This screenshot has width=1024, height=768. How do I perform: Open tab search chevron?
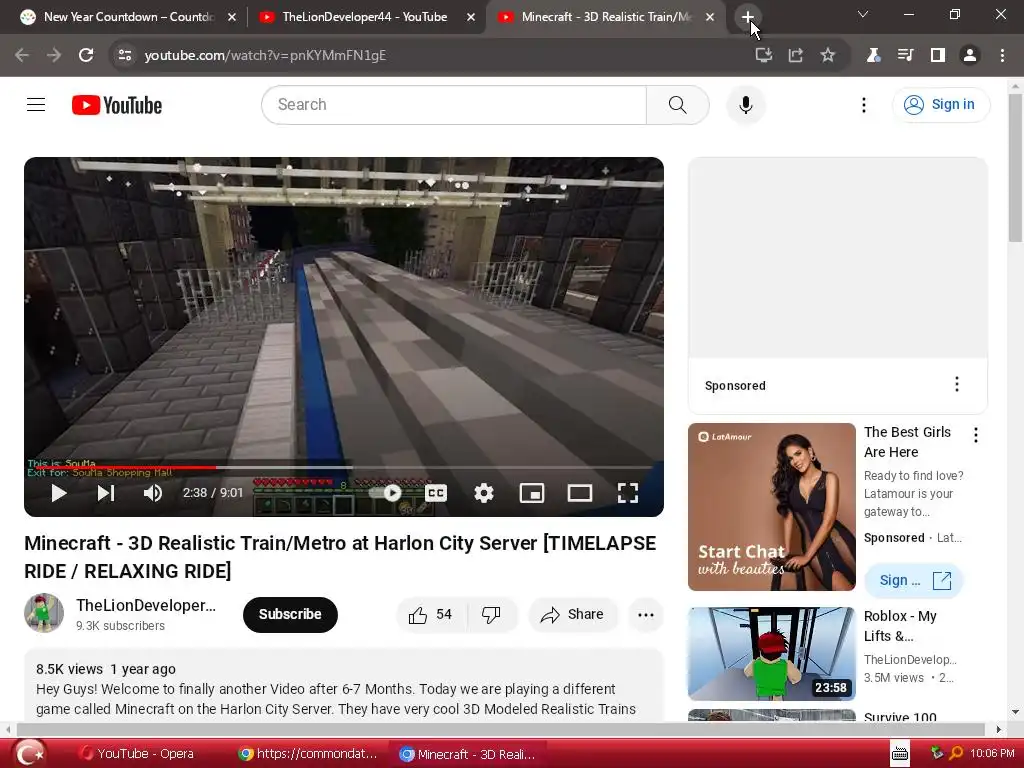[863, 14]
